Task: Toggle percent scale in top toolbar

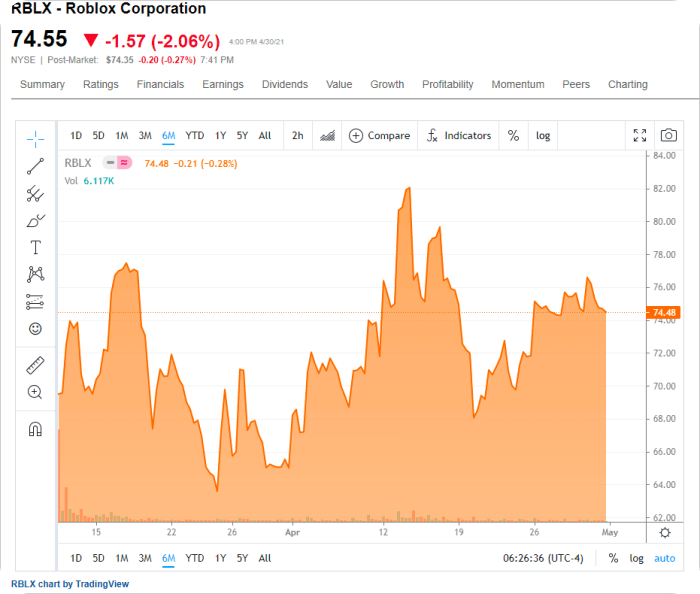Action: click(x=513, y=136)
